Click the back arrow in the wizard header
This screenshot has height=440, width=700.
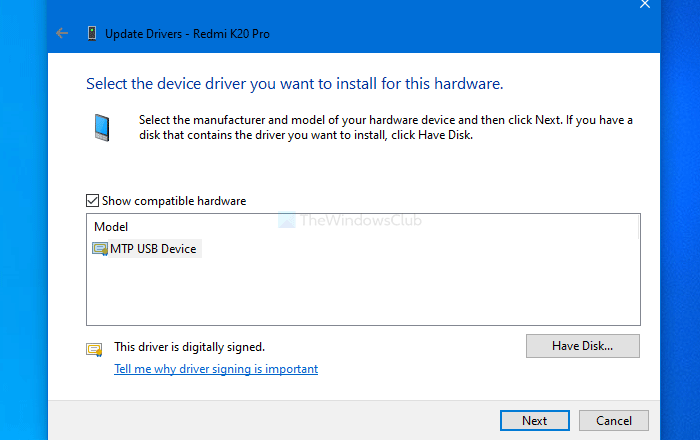[x=62, y=33]
